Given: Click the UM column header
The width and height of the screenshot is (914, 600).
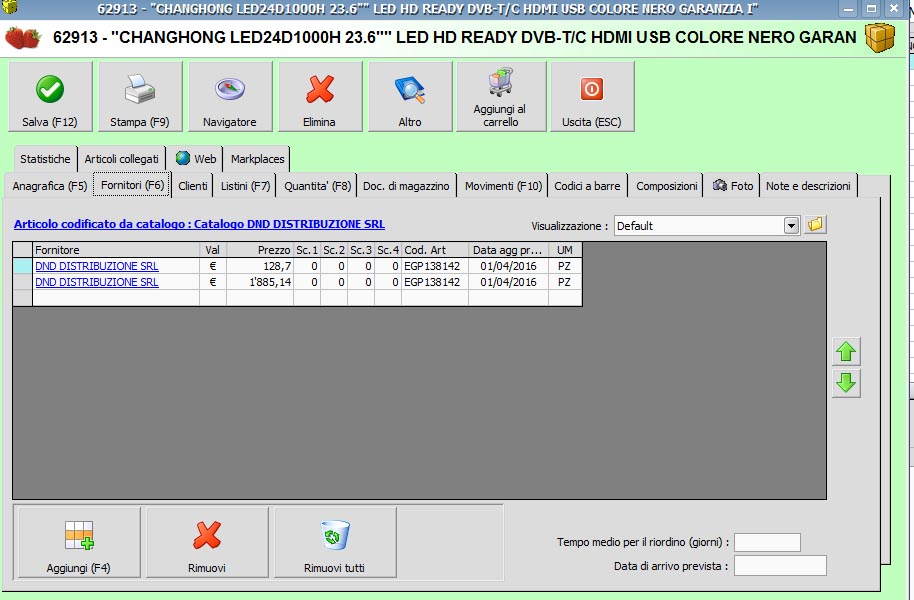Looking at the screenshot, I should click(565, 250).
